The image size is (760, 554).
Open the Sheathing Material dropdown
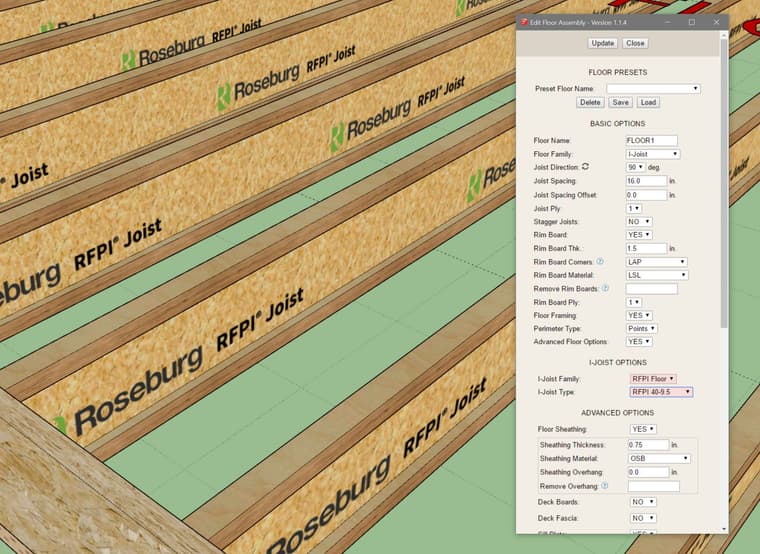click(x=657, y=458)
